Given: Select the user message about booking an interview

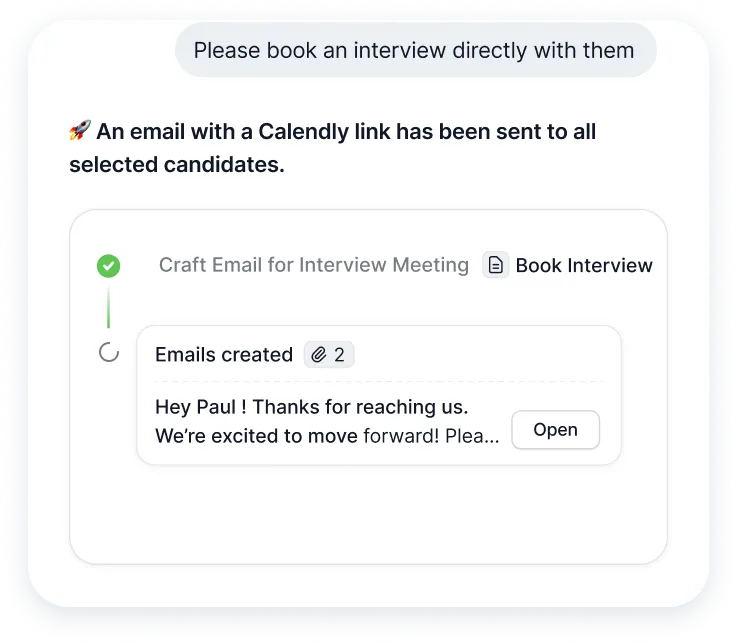Looking at the screenshot, I should pyautogui.click(x=414, y=50).
